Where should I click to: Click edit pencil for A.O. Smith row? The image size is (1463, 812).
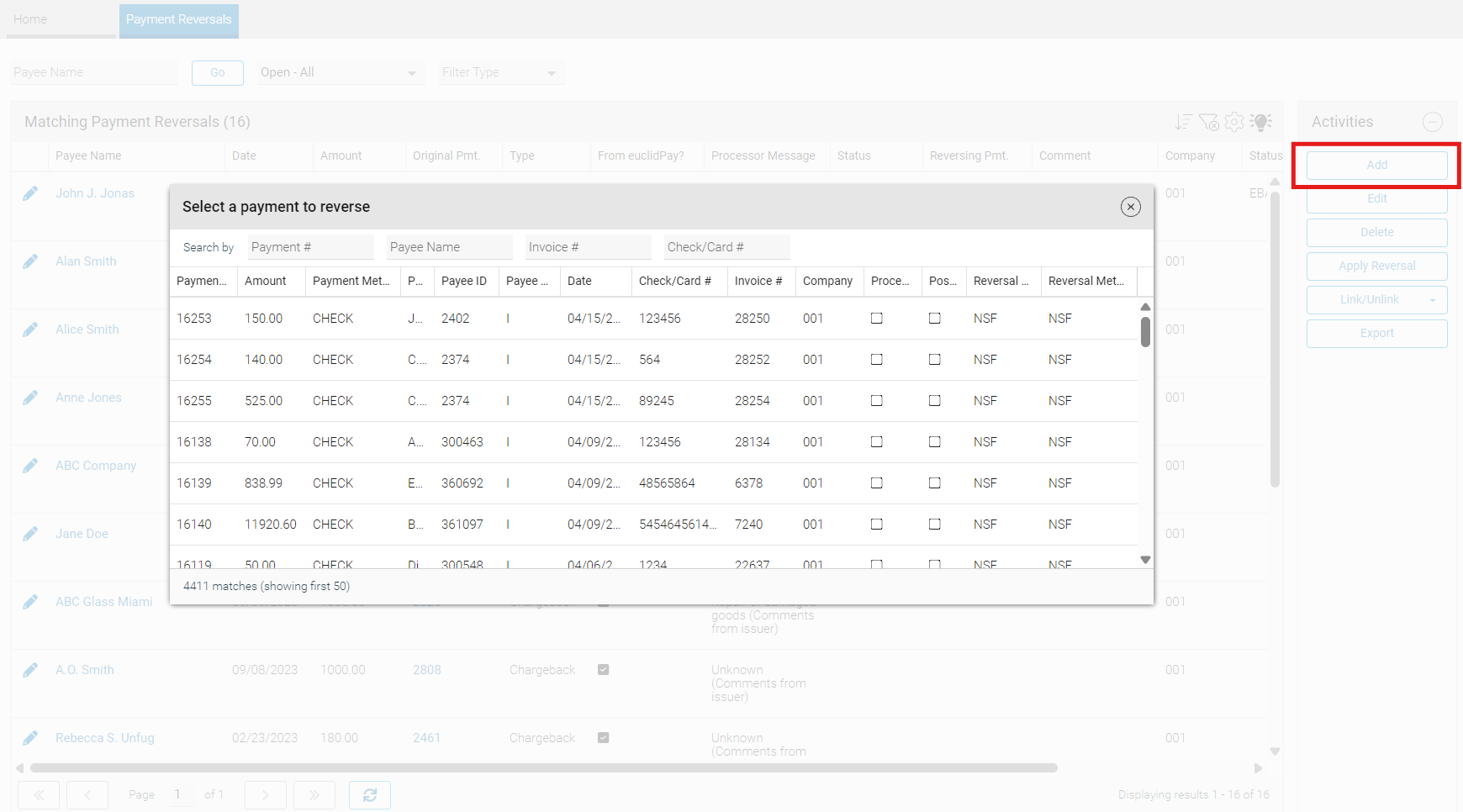tap(30, 670)
